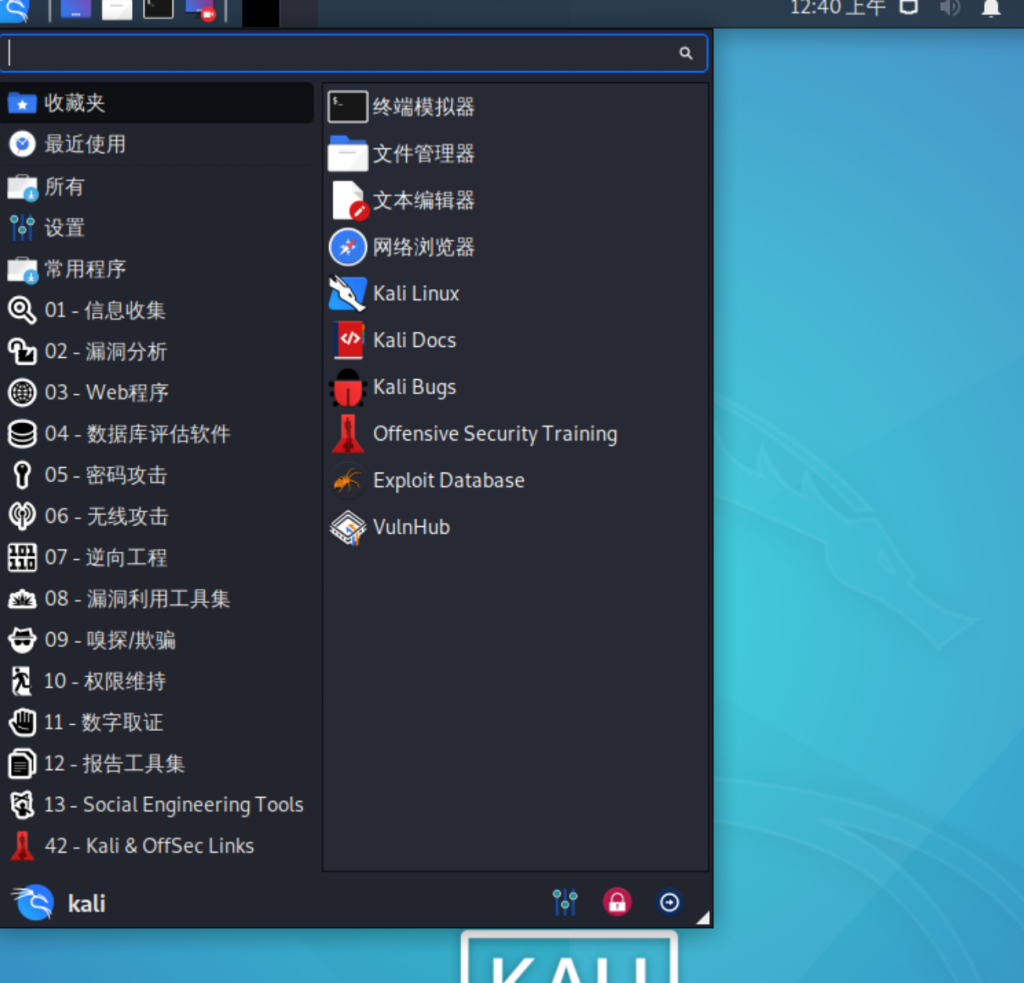Click the clock showing 12:40 上午

(837, 8)
